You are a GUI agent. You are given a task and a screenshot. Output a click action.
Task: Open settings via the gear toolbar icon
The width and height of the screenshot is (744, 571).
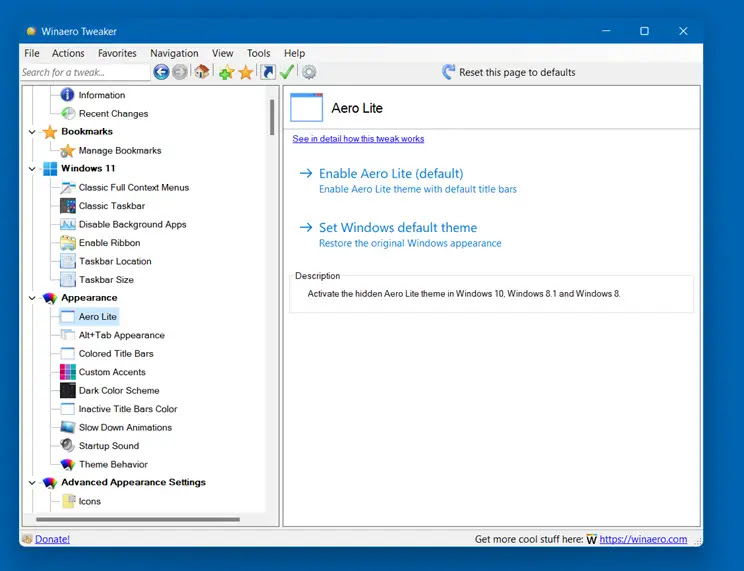click(x=309, y=72)
